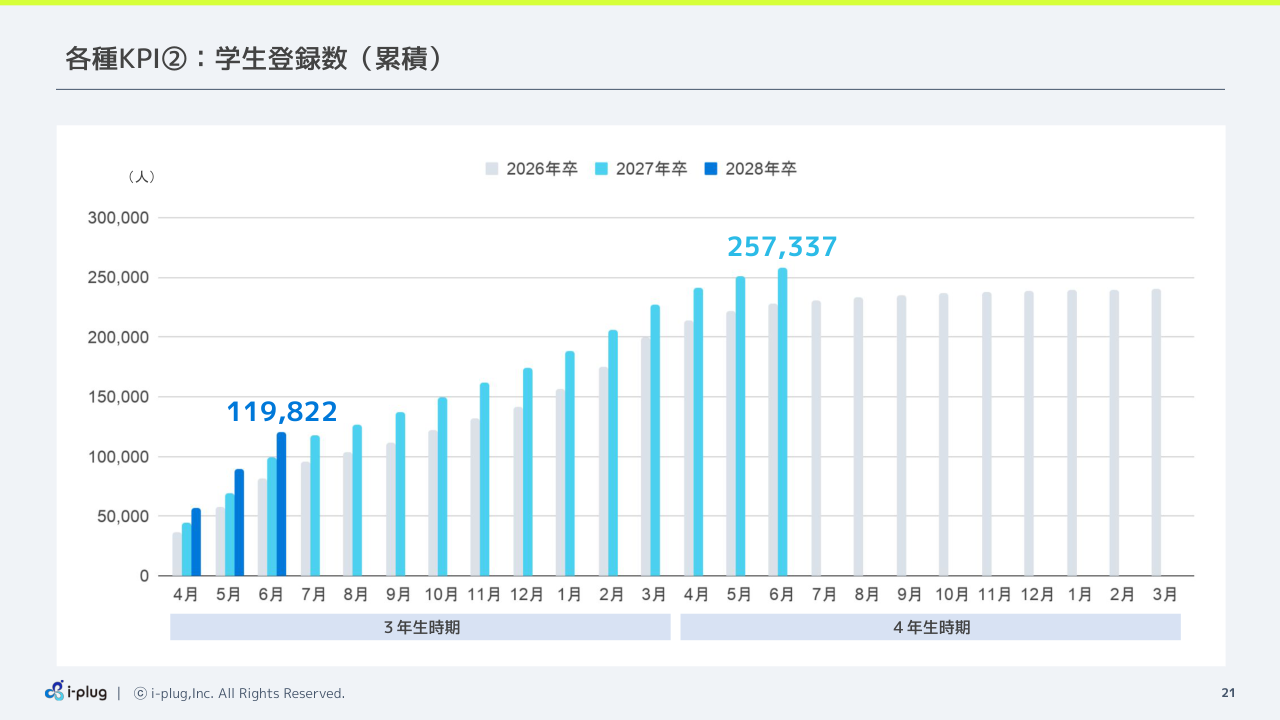Click the copyright text in footer
The image size is (1280, 720).
click(239, 693)
